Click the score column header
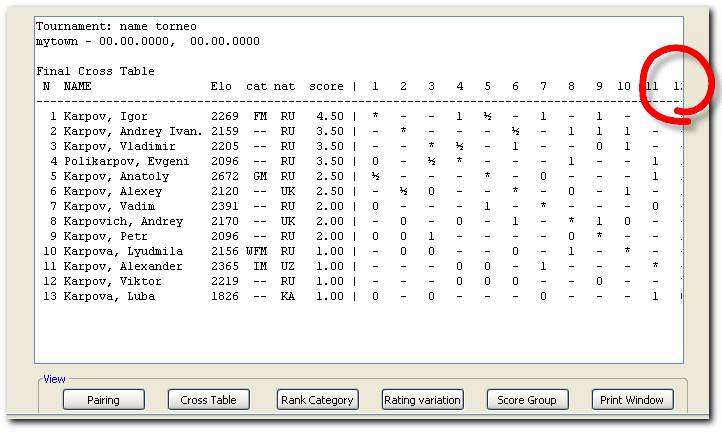The height and width of the screenshot is (432, 722). (326, 87)
